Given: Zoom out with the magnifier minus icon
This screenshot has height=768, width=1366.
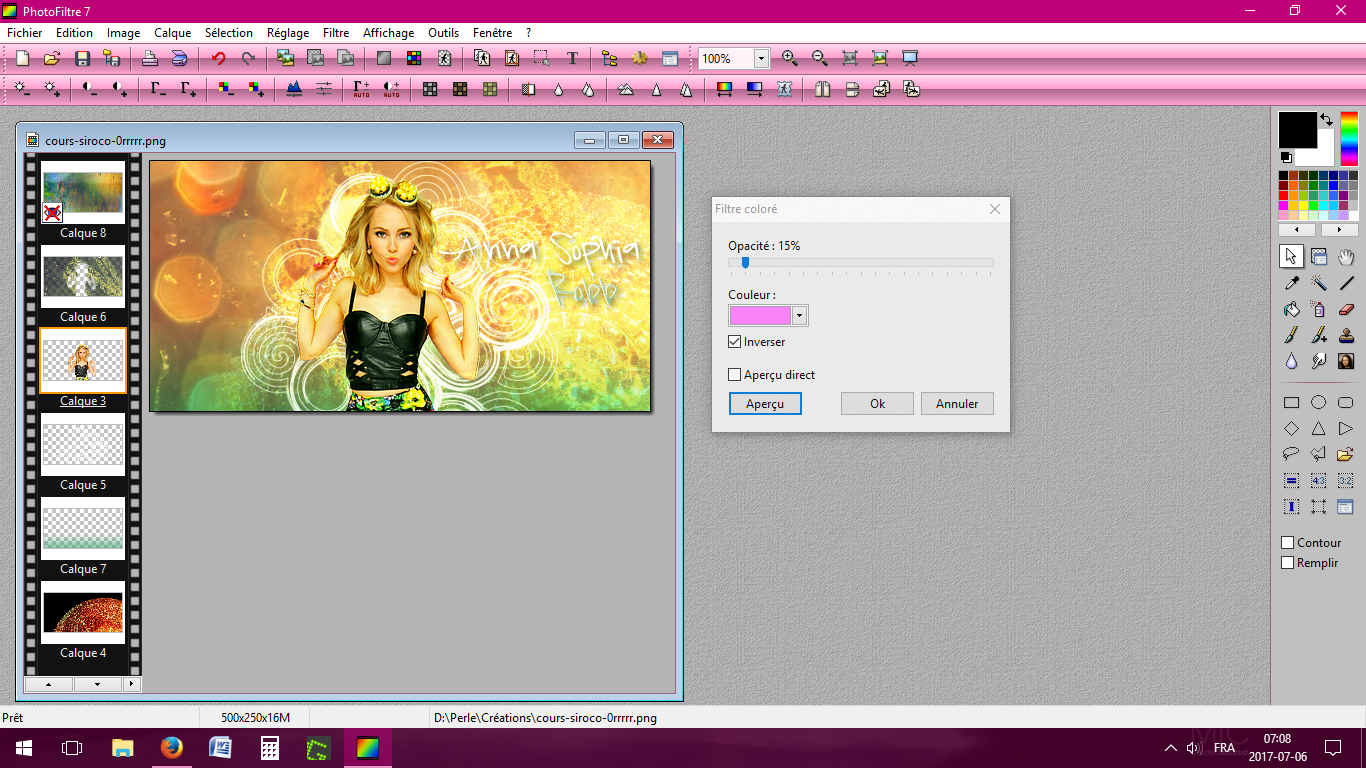Looking at the screenshot, I should click(x=820, y=59).
